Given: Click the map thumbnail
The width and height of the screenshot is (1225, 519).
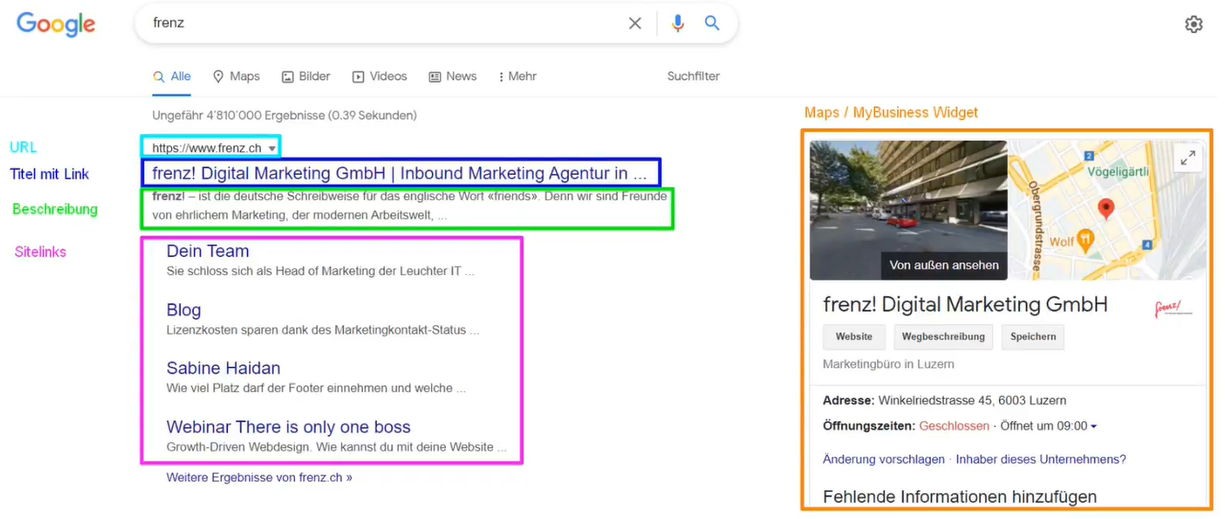Looking at the screenshot, I should pos(1108,210).
